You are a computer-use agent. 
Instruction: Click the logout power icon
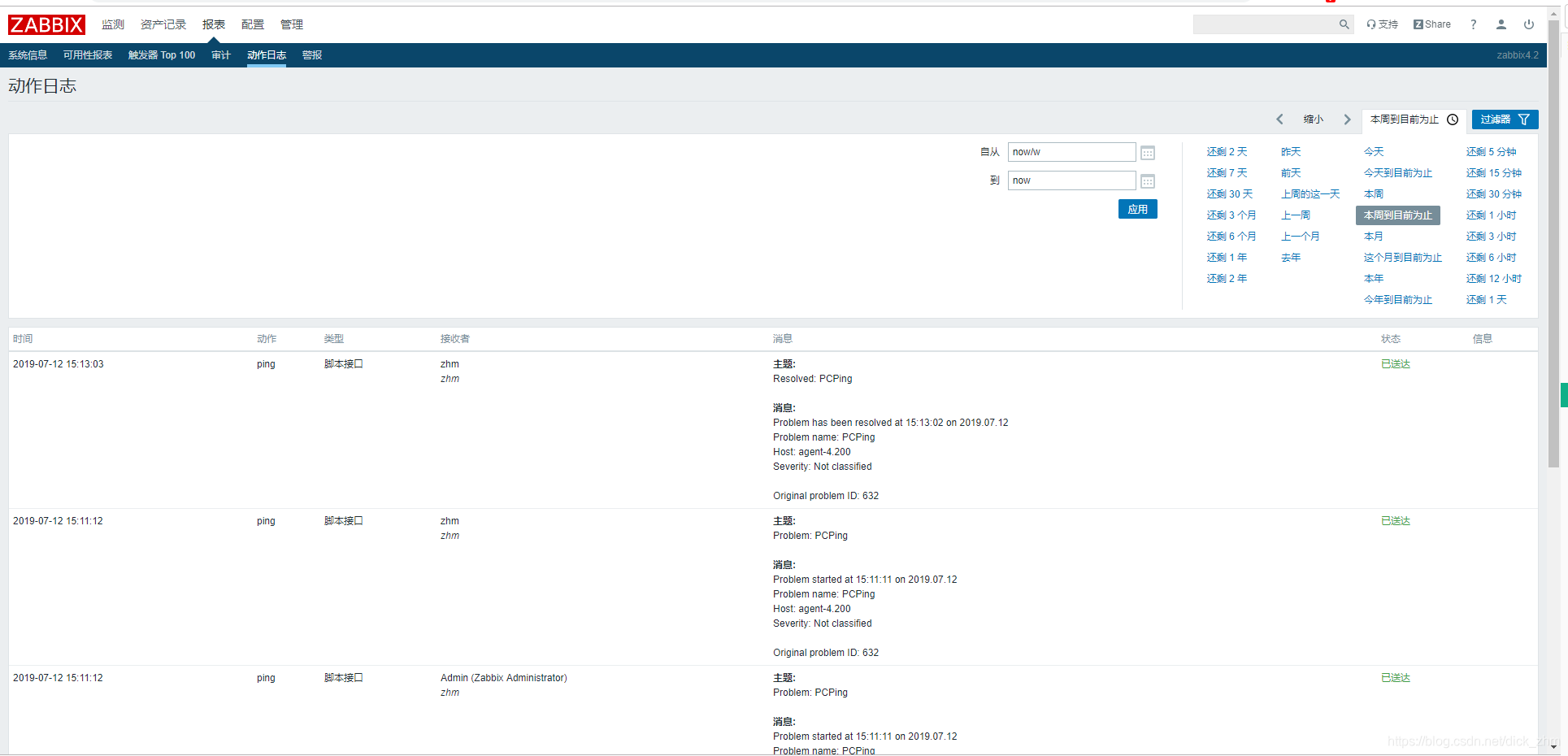(1528, 24)
